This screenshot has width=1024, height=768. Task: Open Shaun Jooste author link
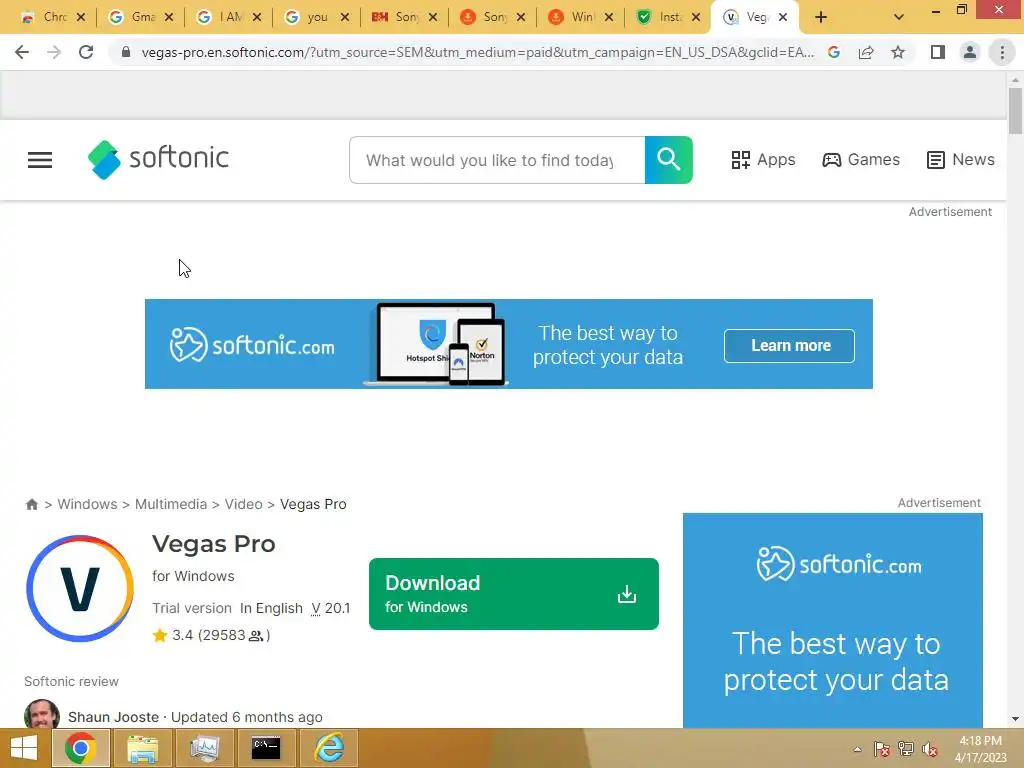(114, 717)
